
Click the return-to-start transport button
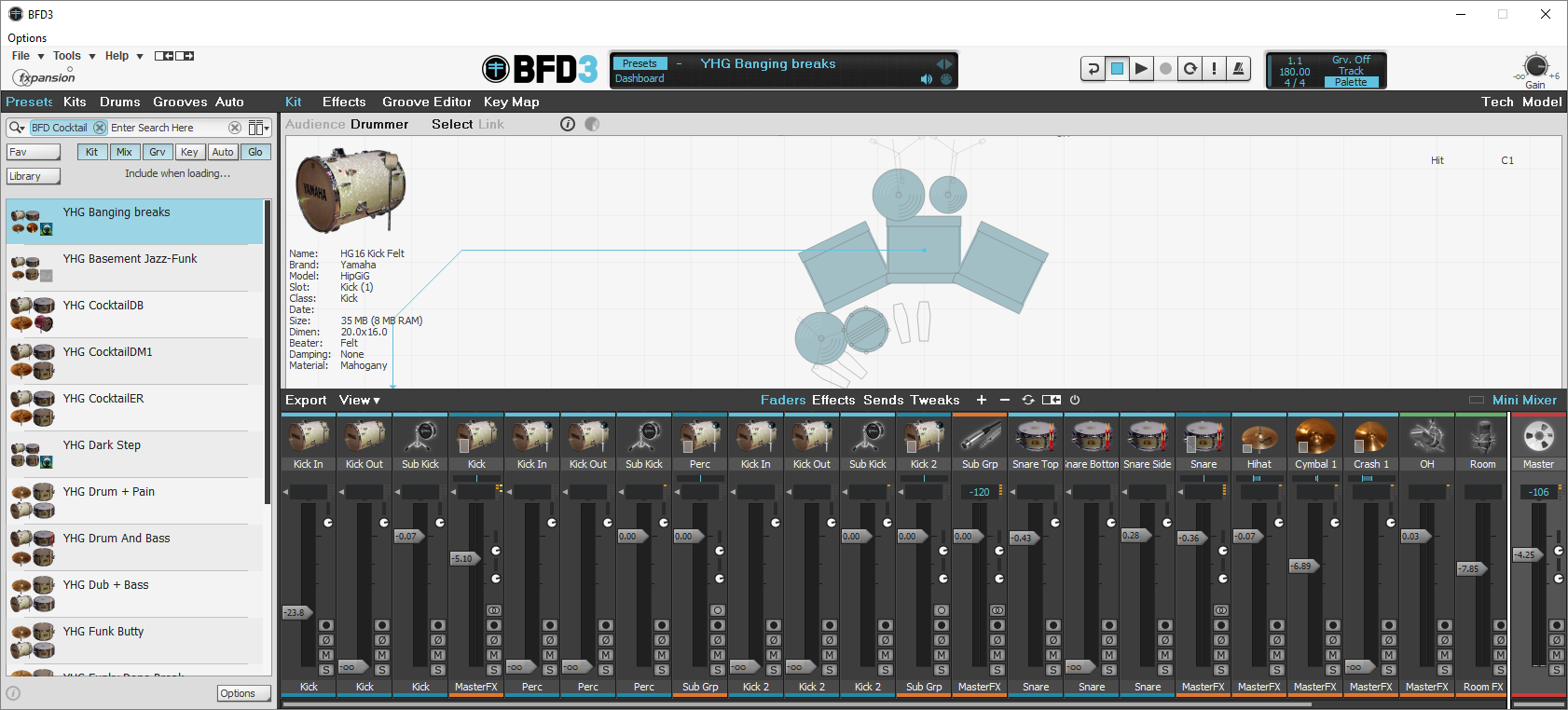coord(1093,69)
